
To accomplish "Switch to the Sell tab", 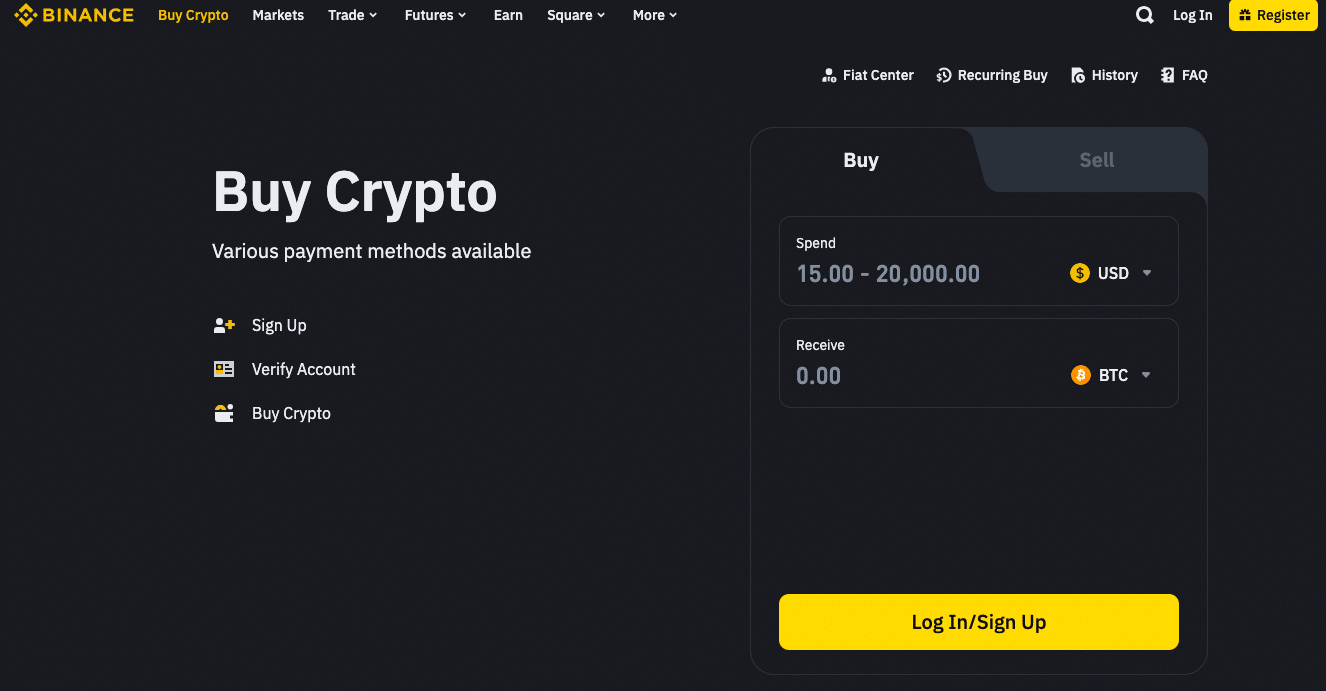I will pos(1096,160).
